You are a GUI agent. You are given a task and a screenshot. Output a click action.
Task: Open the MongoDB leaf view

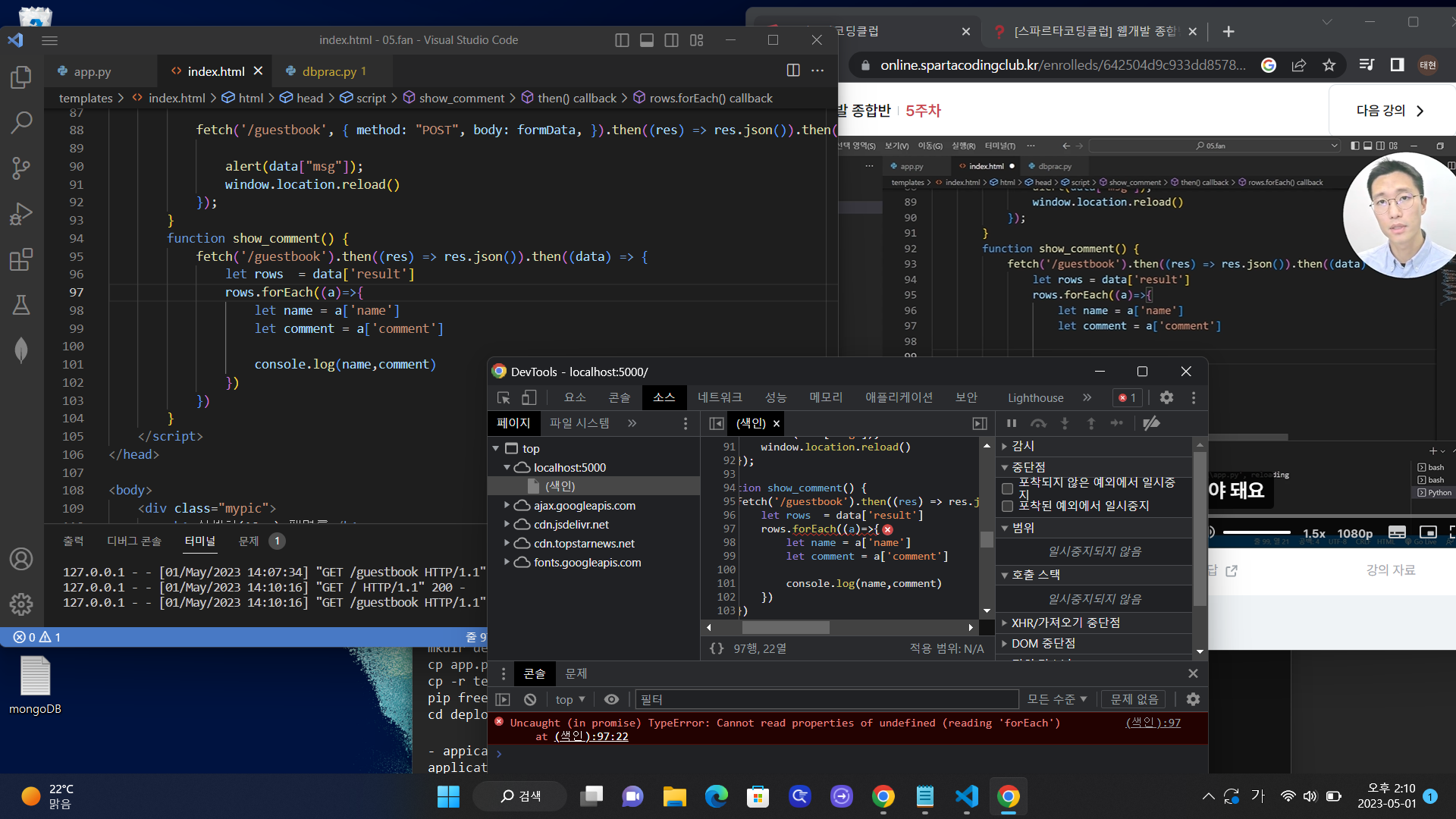coord(21,350)
